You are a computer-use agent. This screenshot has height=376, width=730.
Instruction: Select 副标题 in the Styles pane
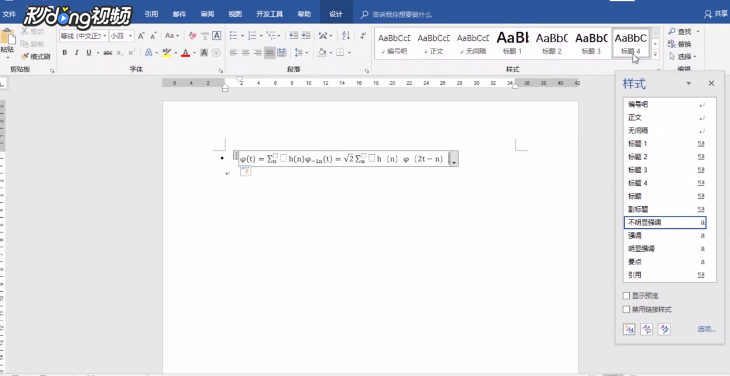[665, 209]
